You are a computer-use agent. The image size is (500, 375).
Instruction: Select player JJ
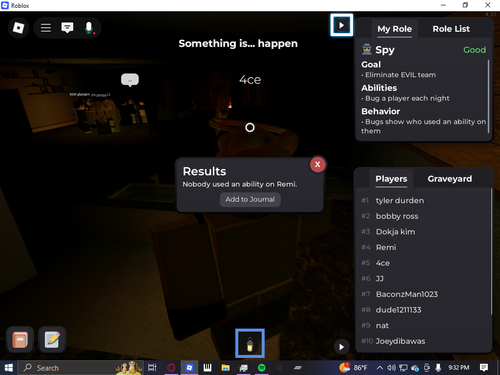coord(423,279)
